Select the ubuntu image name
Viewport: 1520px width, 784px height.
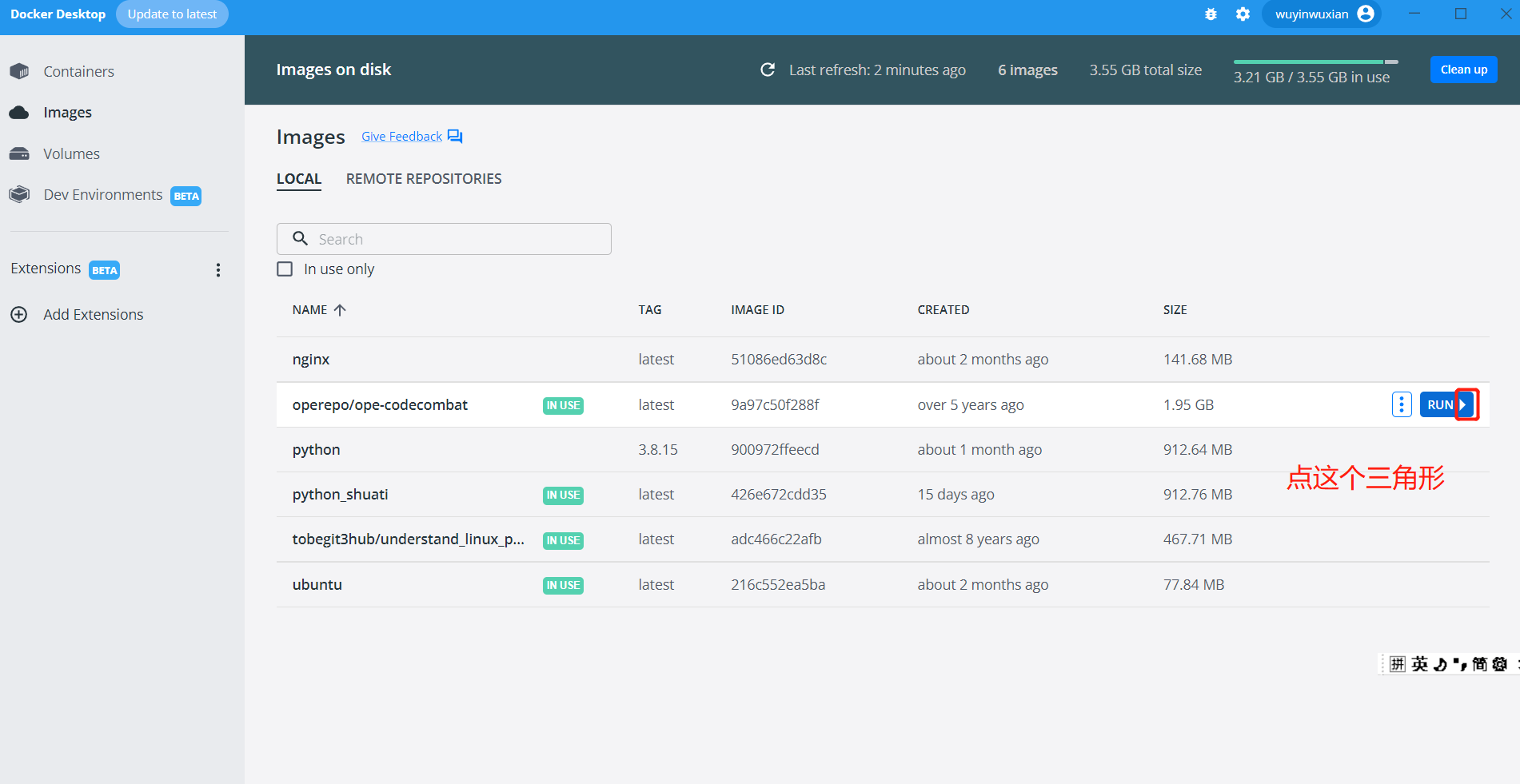[317, 584]
